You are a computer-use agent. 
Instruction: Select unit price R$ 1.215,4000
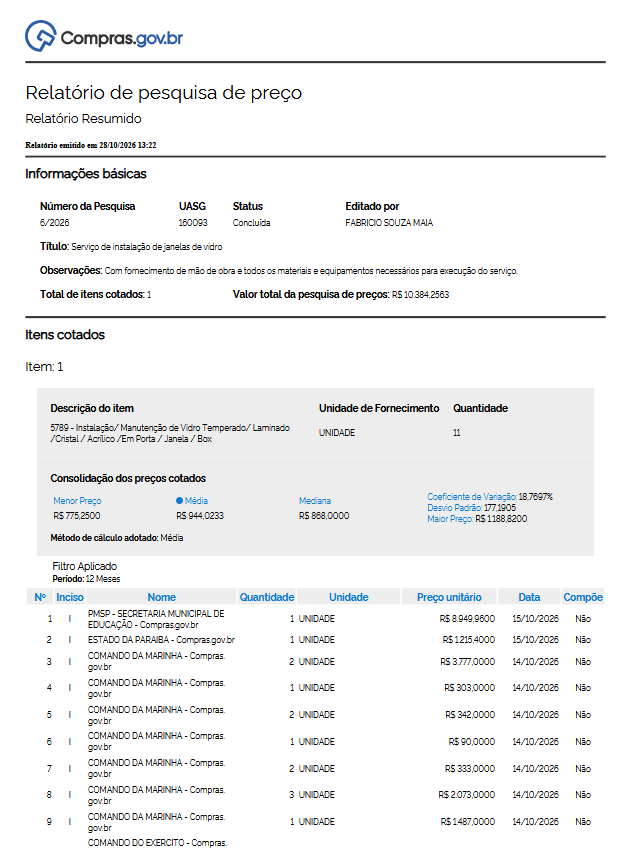coord(469,640)
